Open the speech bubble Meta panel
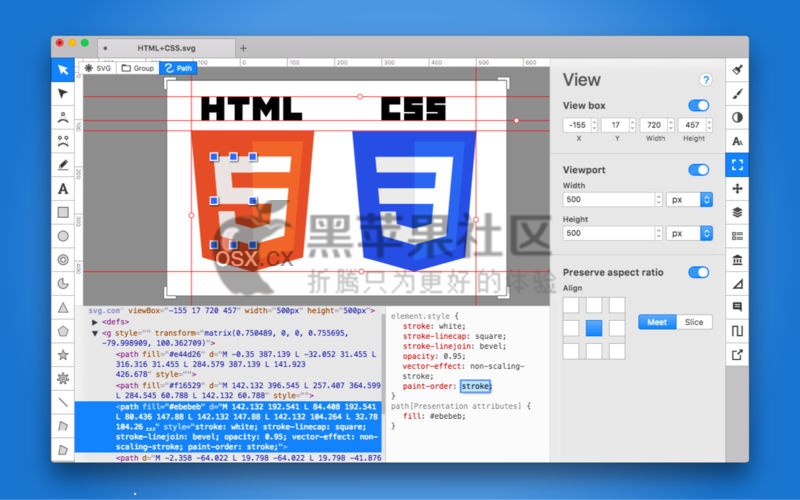Viewport: 800px width, 500px height. [x=737, y=307]
